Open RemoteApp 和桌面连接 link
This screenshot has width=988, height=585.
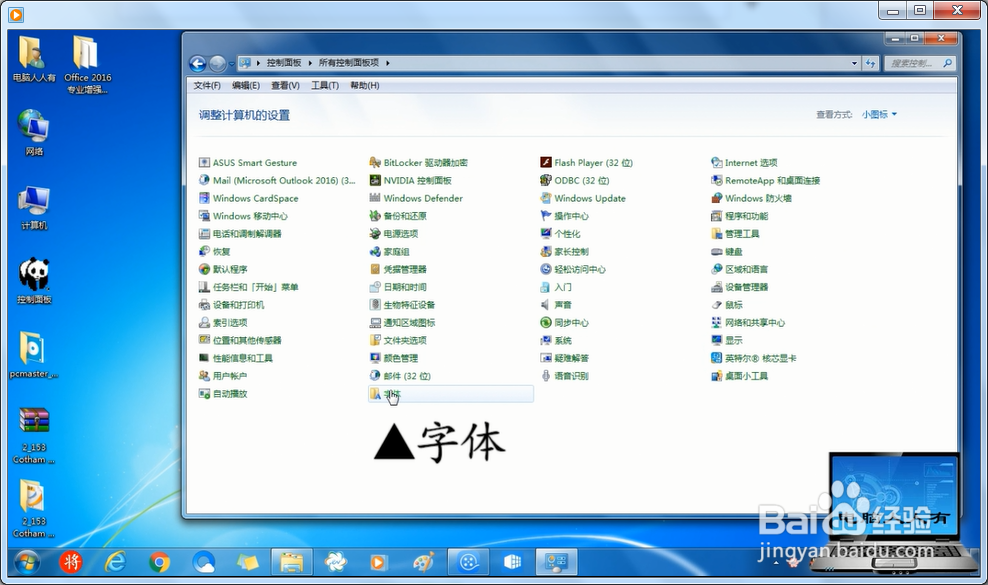[766, 180]
